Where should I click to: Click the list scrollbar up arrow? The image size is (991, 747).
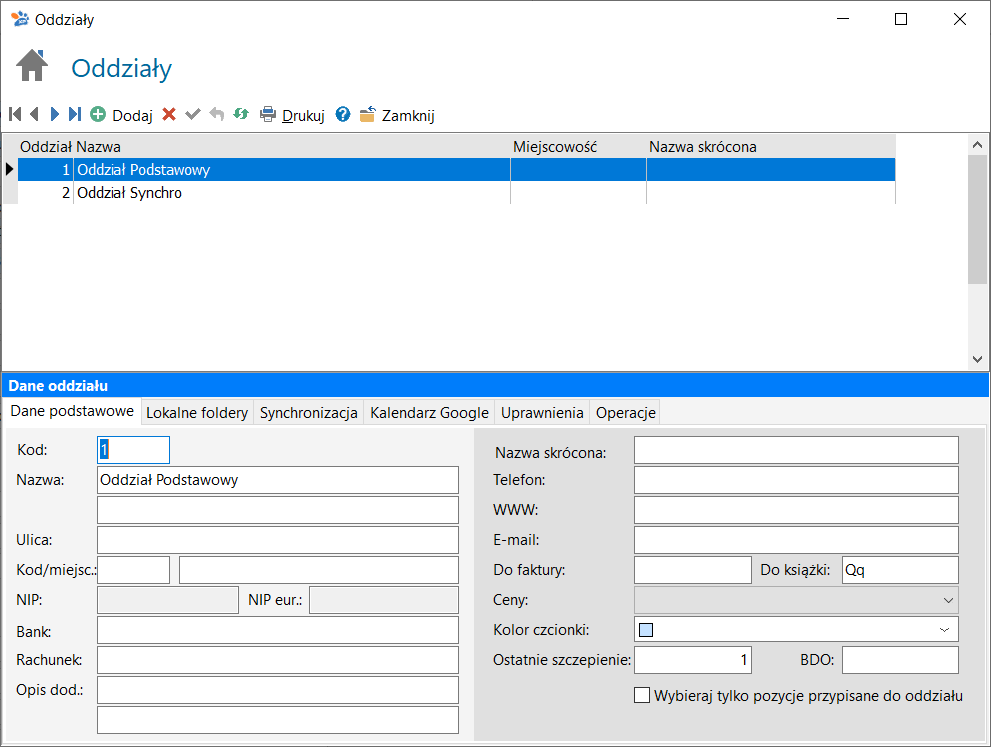point(978,145)
